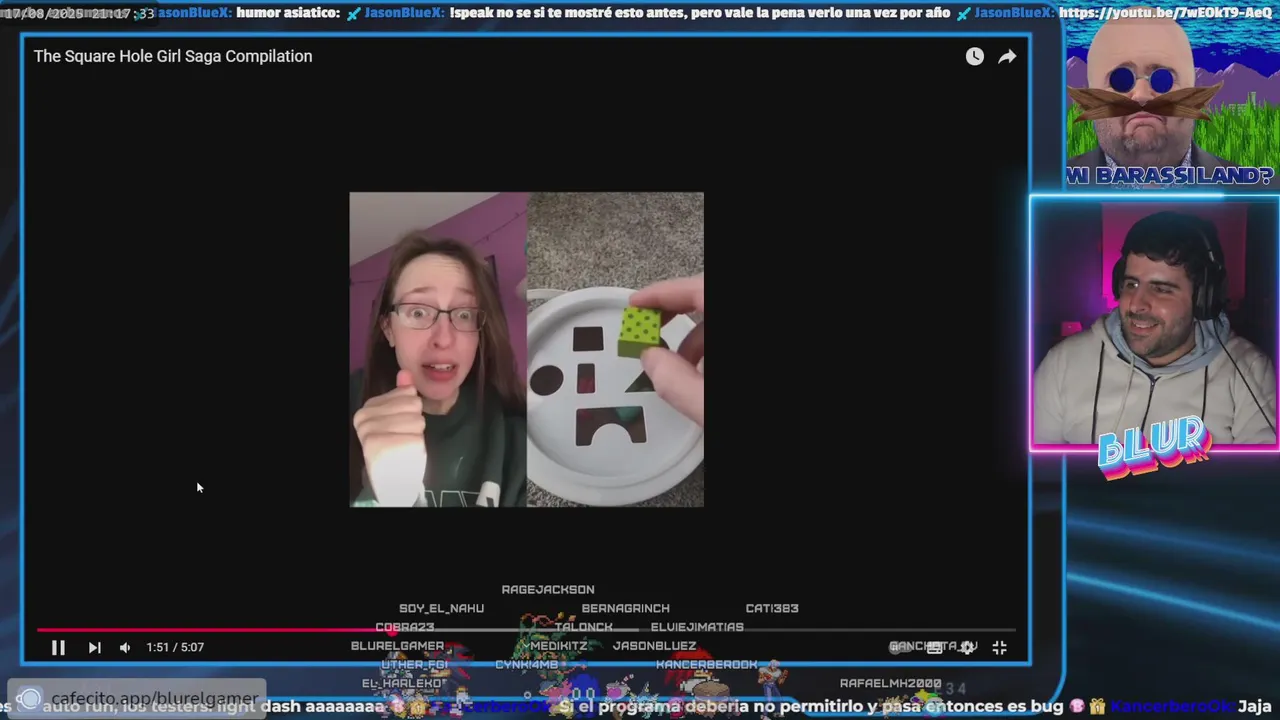
Task: Click the 'CATI383' name label
Action: coord(772,608)
